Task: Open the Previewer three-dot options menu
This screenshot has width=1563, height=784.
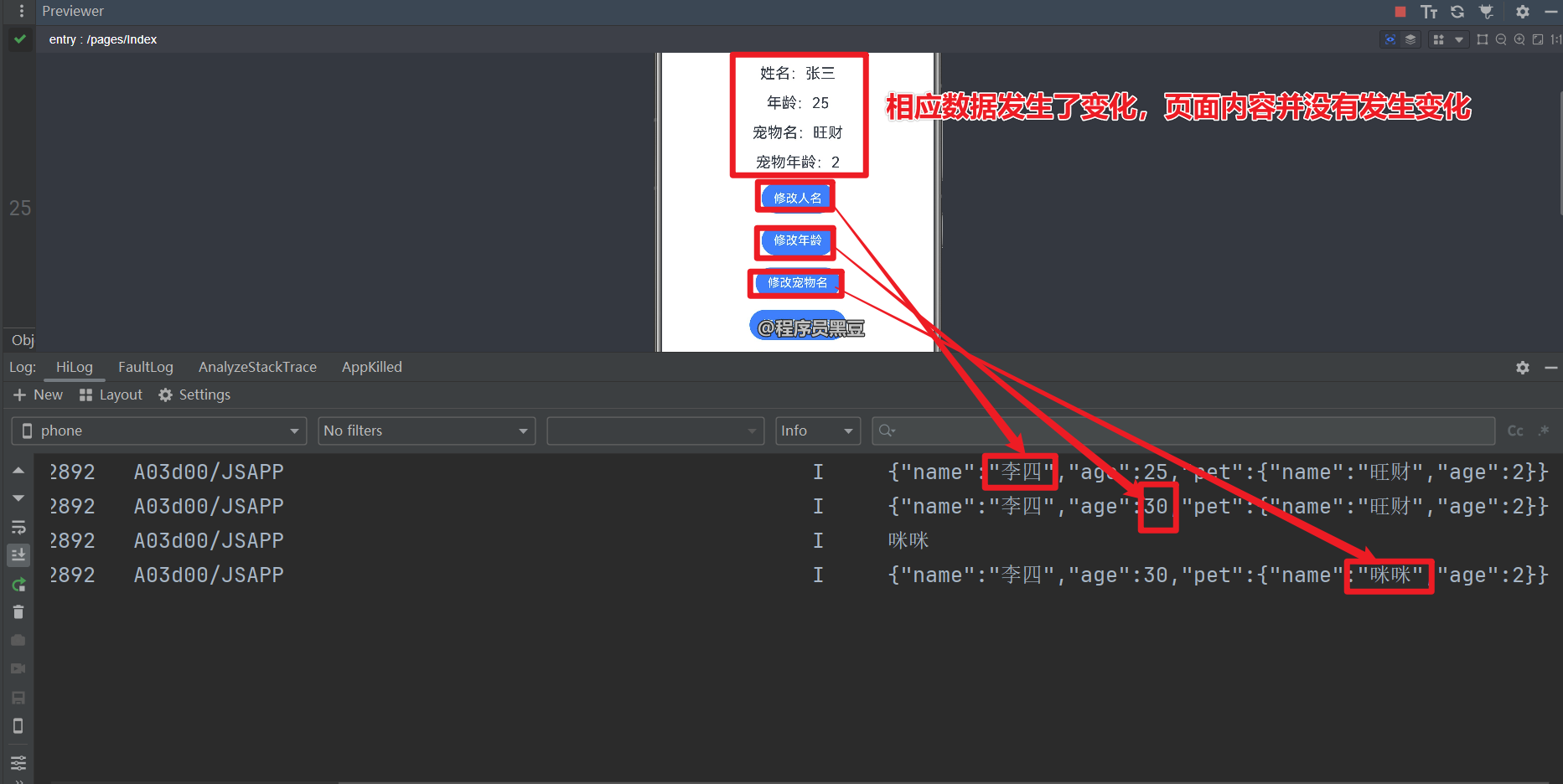Action: [x=22, y=11]
